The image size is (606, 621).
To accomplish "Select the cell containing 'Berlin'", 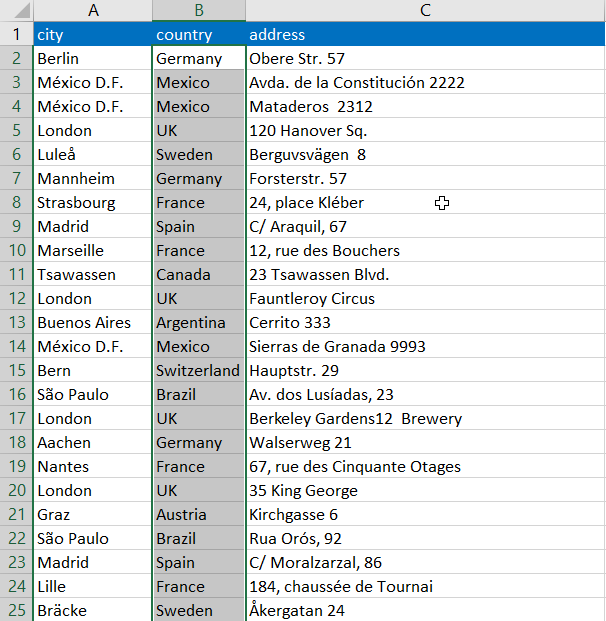I will point(93,58).
